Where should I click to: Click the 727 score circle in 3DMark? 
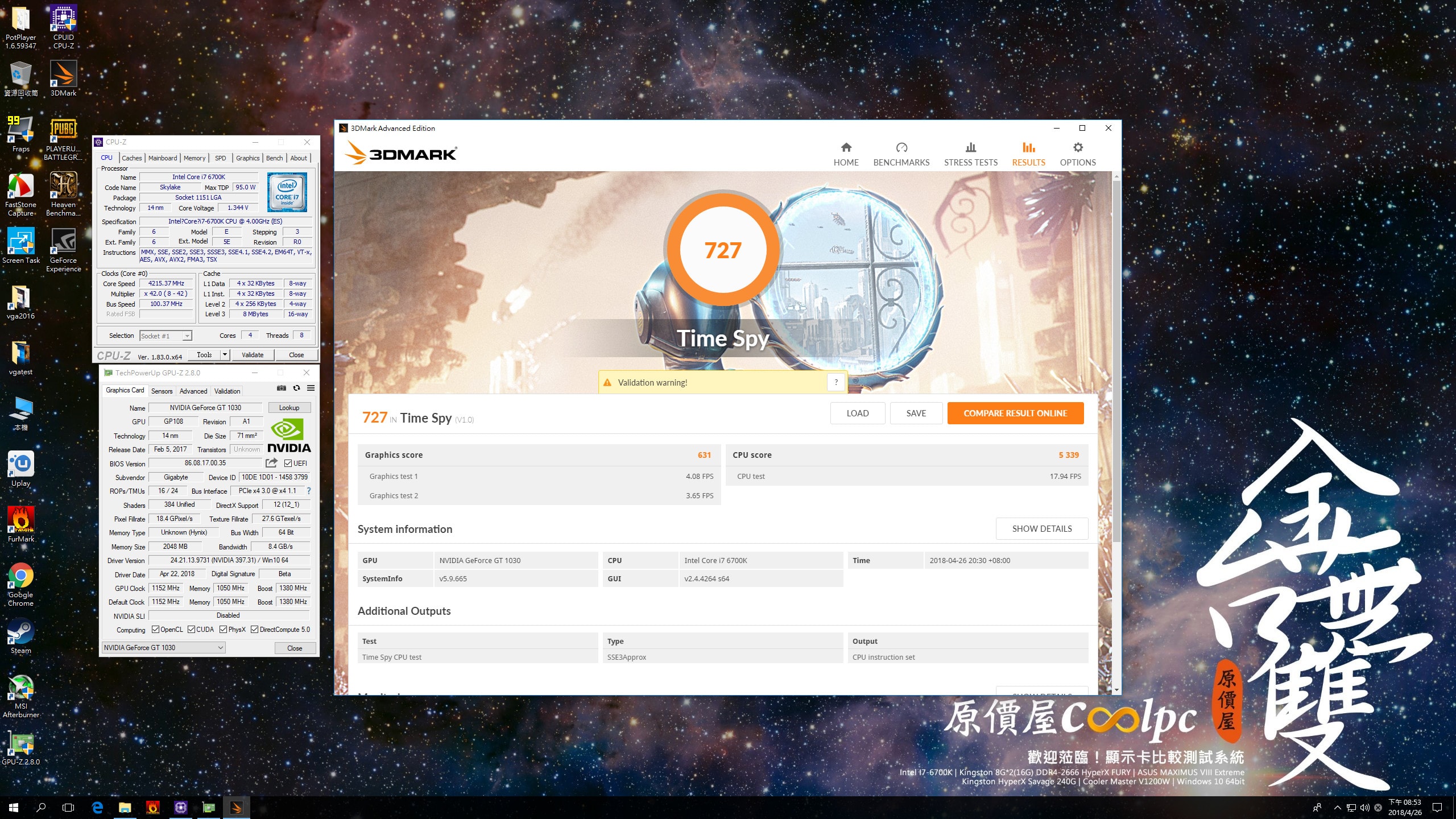(722, 250)
